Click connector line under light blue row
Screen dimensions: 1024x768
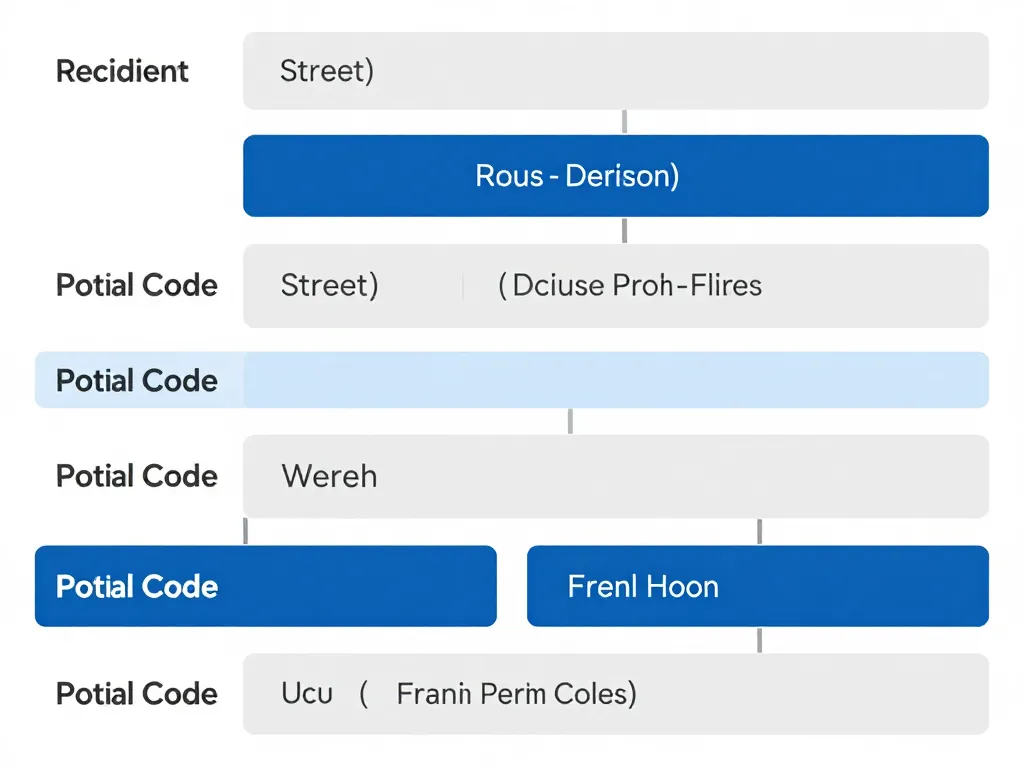pyautogui.click(x=570, y=421)
